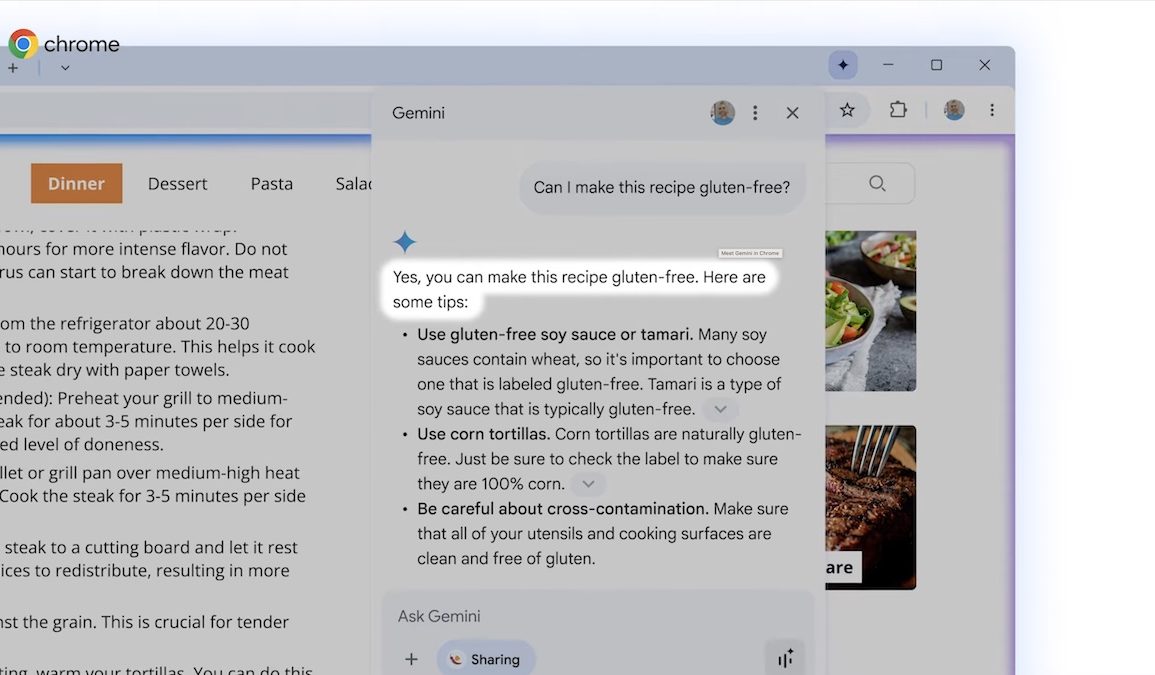
Task: Expand the corn tortillas tip chevron
Action: 588,484
